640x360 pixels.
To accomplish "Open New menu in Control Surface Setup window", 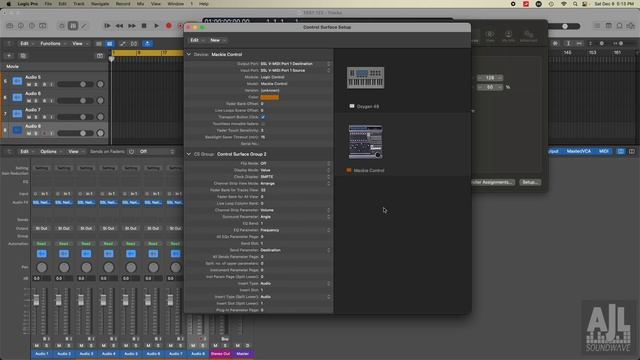I will click(x=217, y=40).
